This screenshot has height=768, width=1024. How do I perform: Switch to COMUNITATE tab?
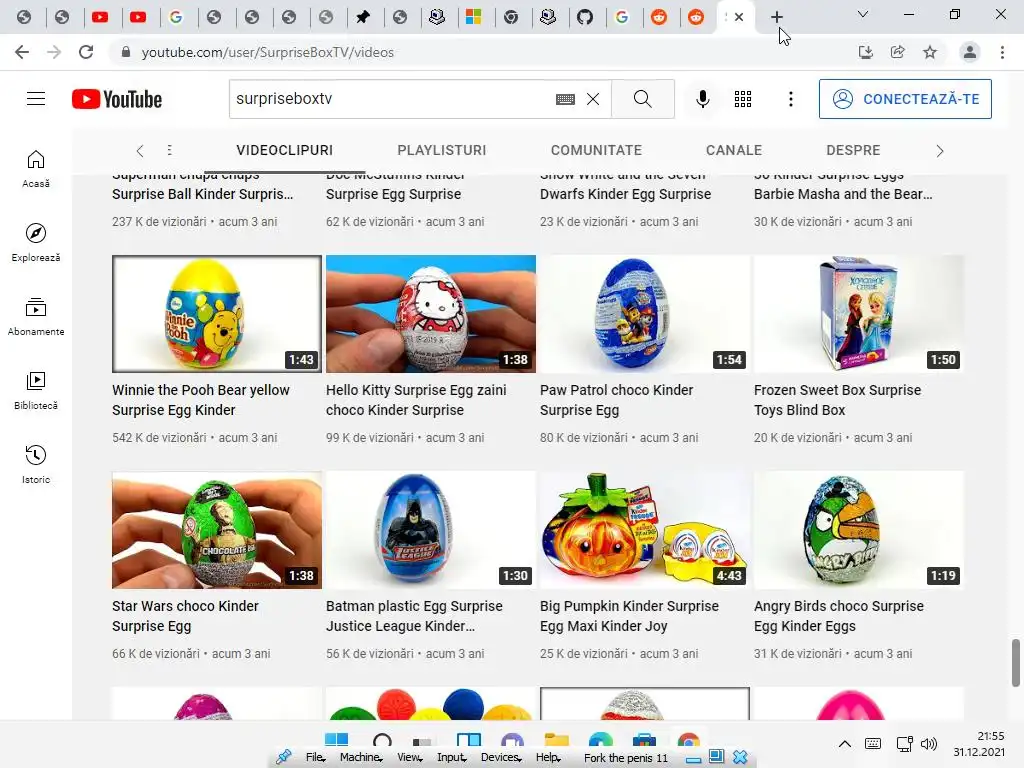point(596,150)
